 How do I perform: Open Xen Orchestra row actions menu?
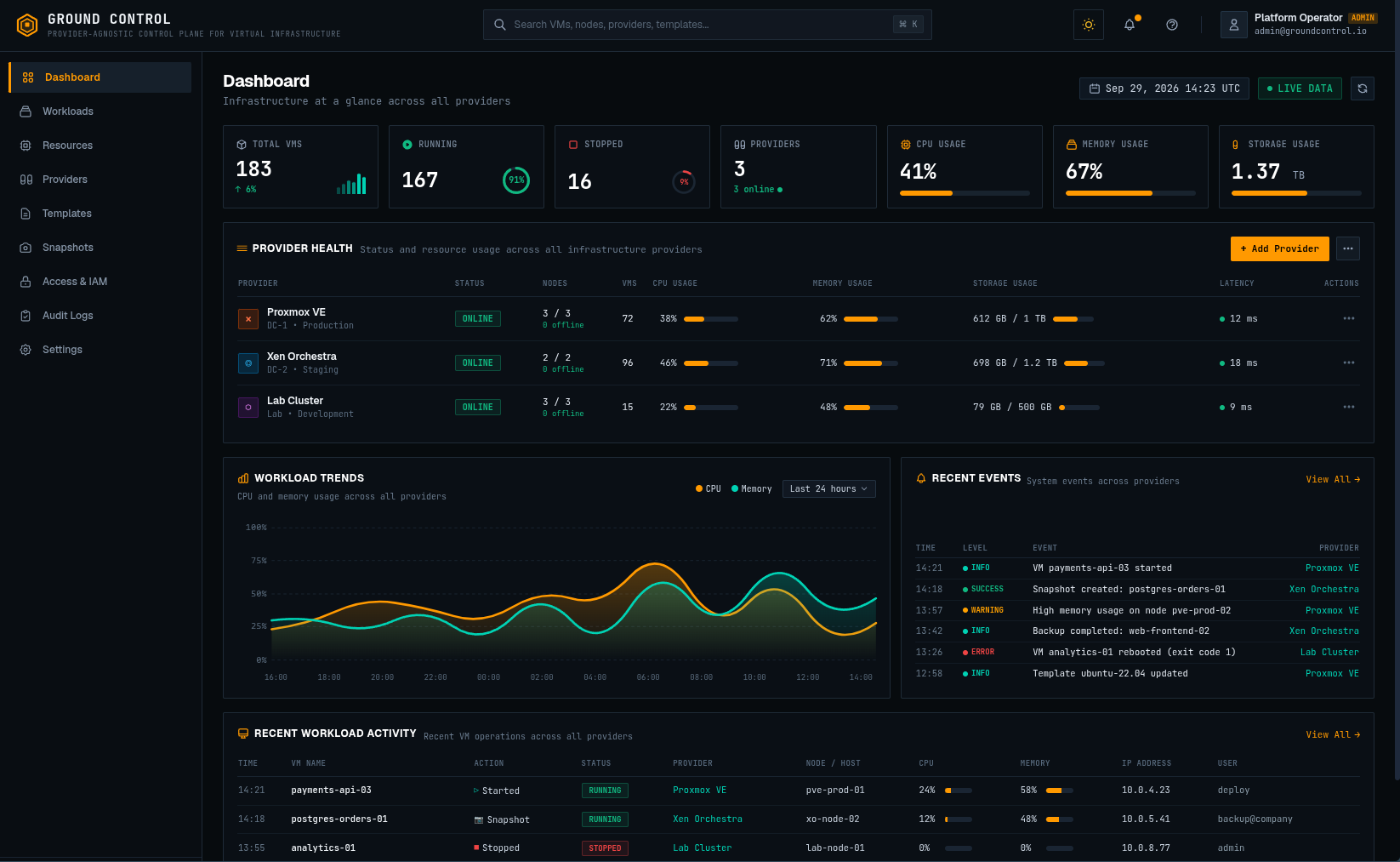click(x=1348, y=362)
